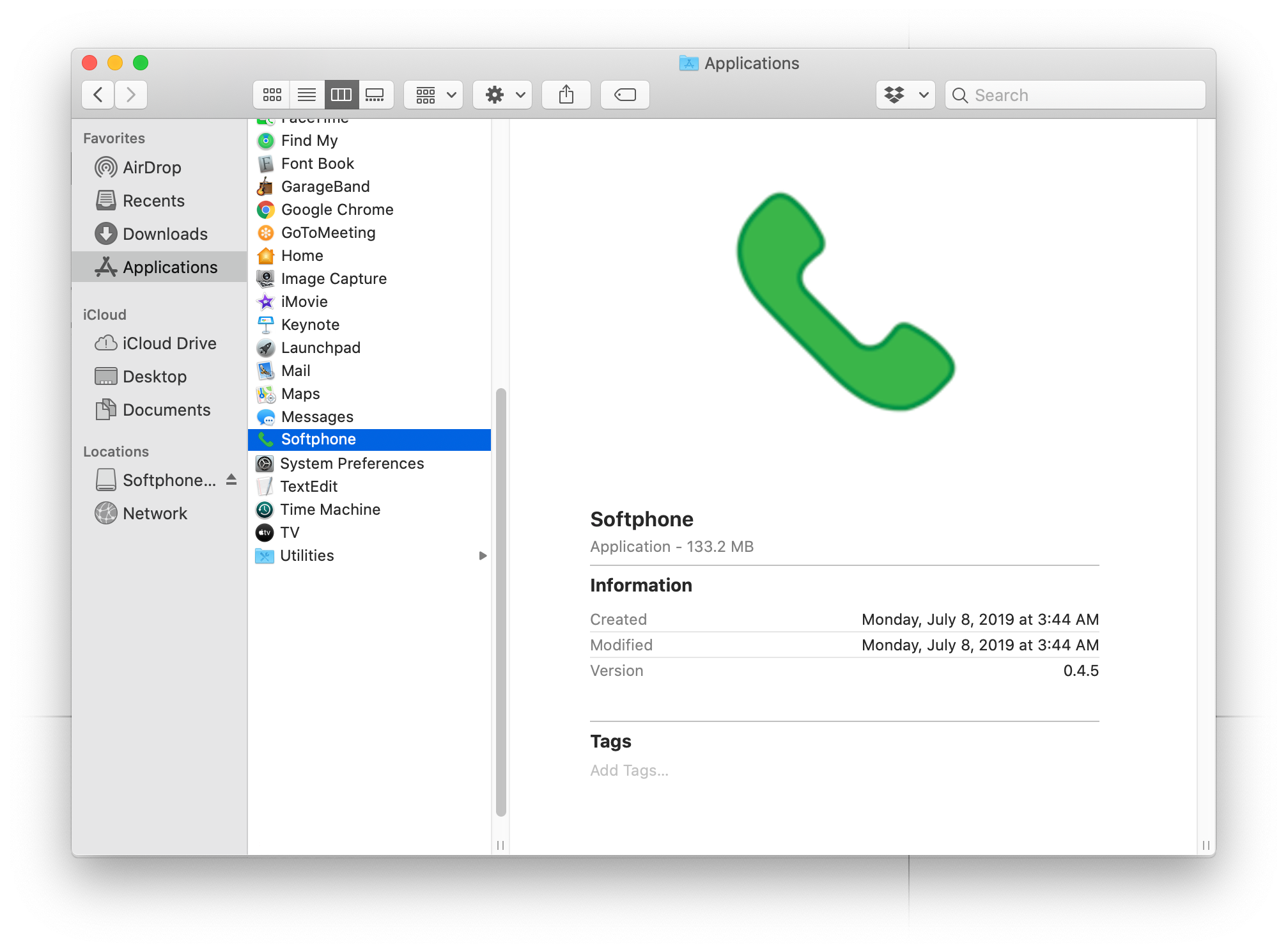Select Network under Locations

155,513
